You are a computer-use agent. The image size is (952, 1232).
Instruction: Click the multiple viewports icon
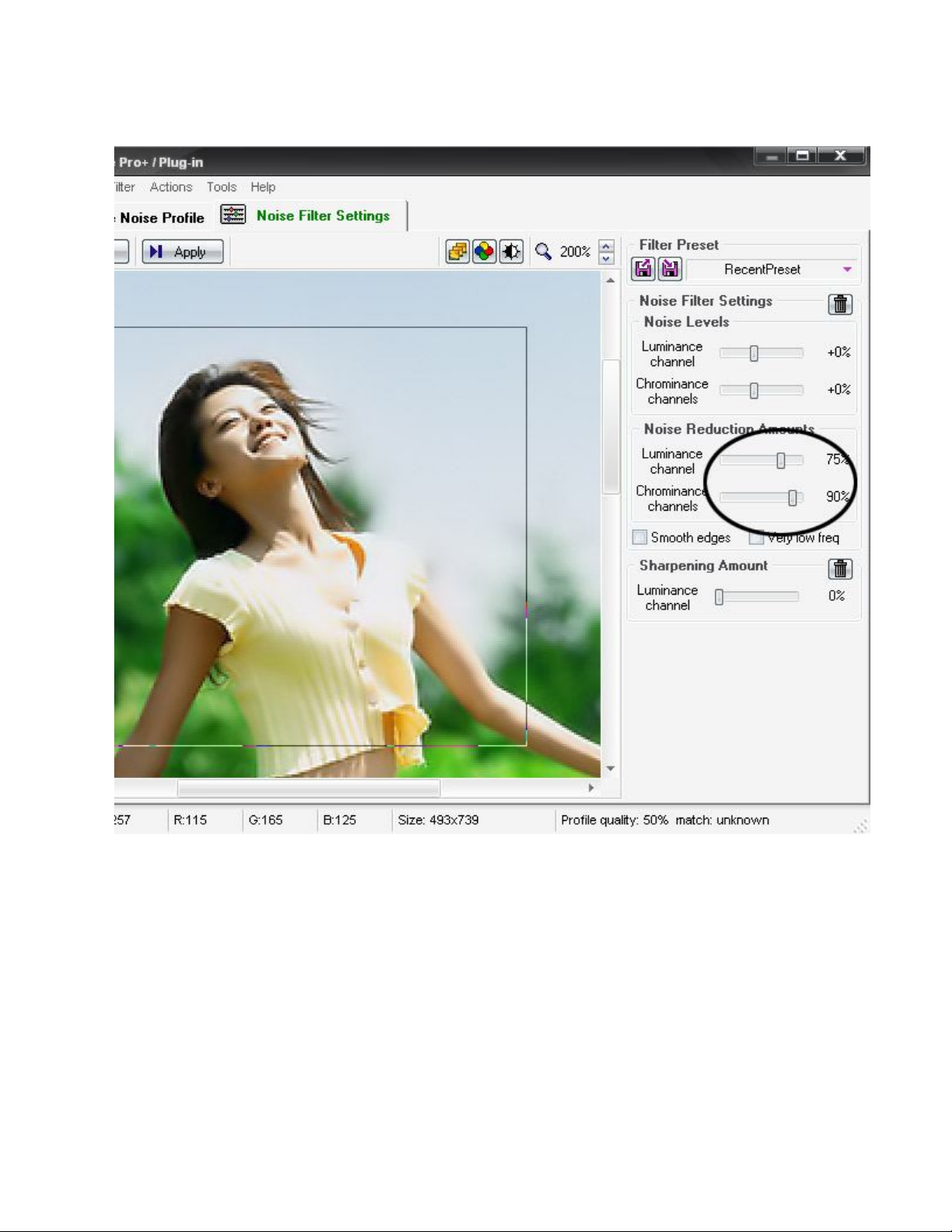458,252
